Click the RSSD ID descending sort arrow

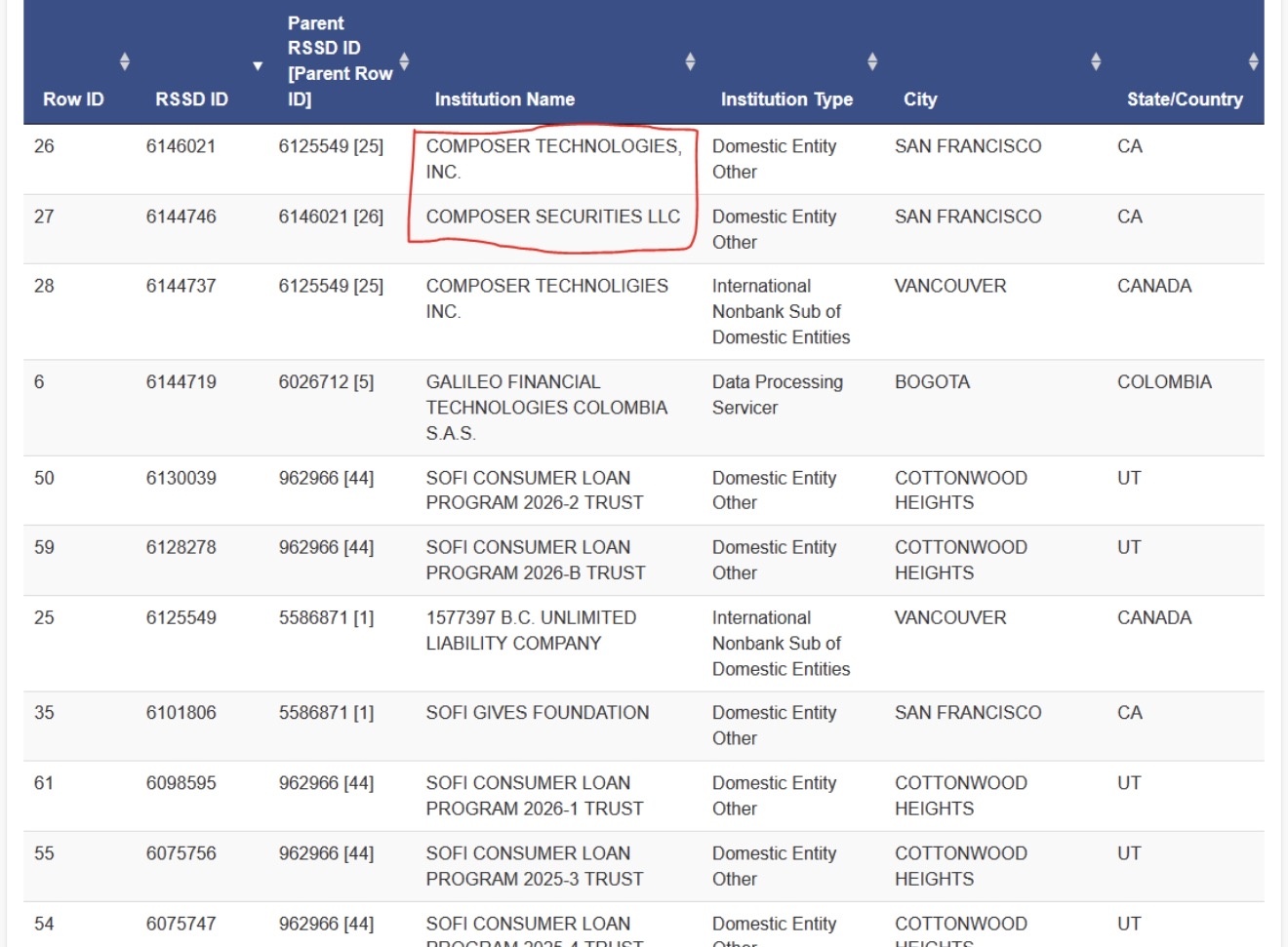(x=258, y=66)
